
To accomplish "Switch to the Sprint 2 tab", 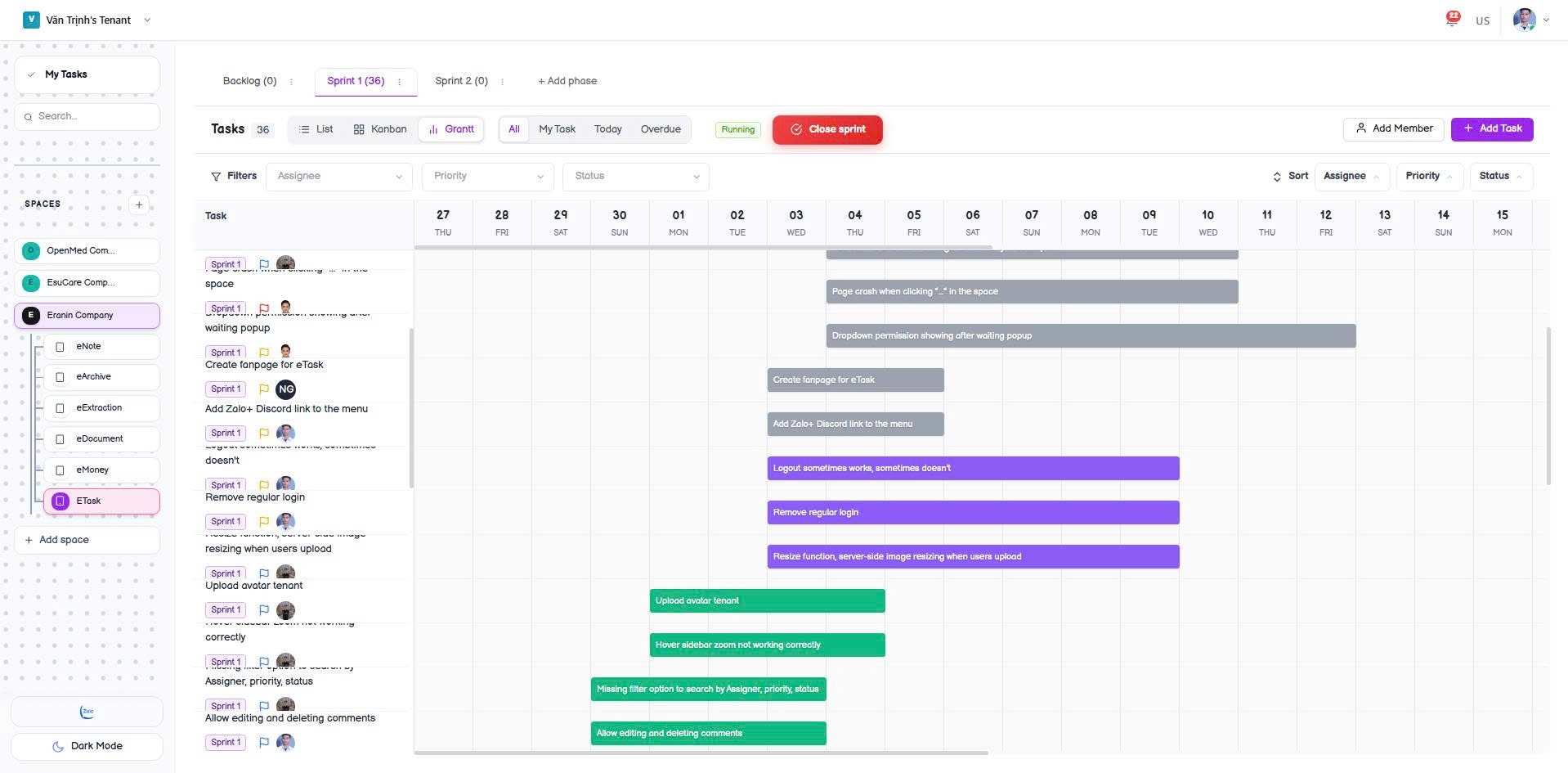I will 461,81.
